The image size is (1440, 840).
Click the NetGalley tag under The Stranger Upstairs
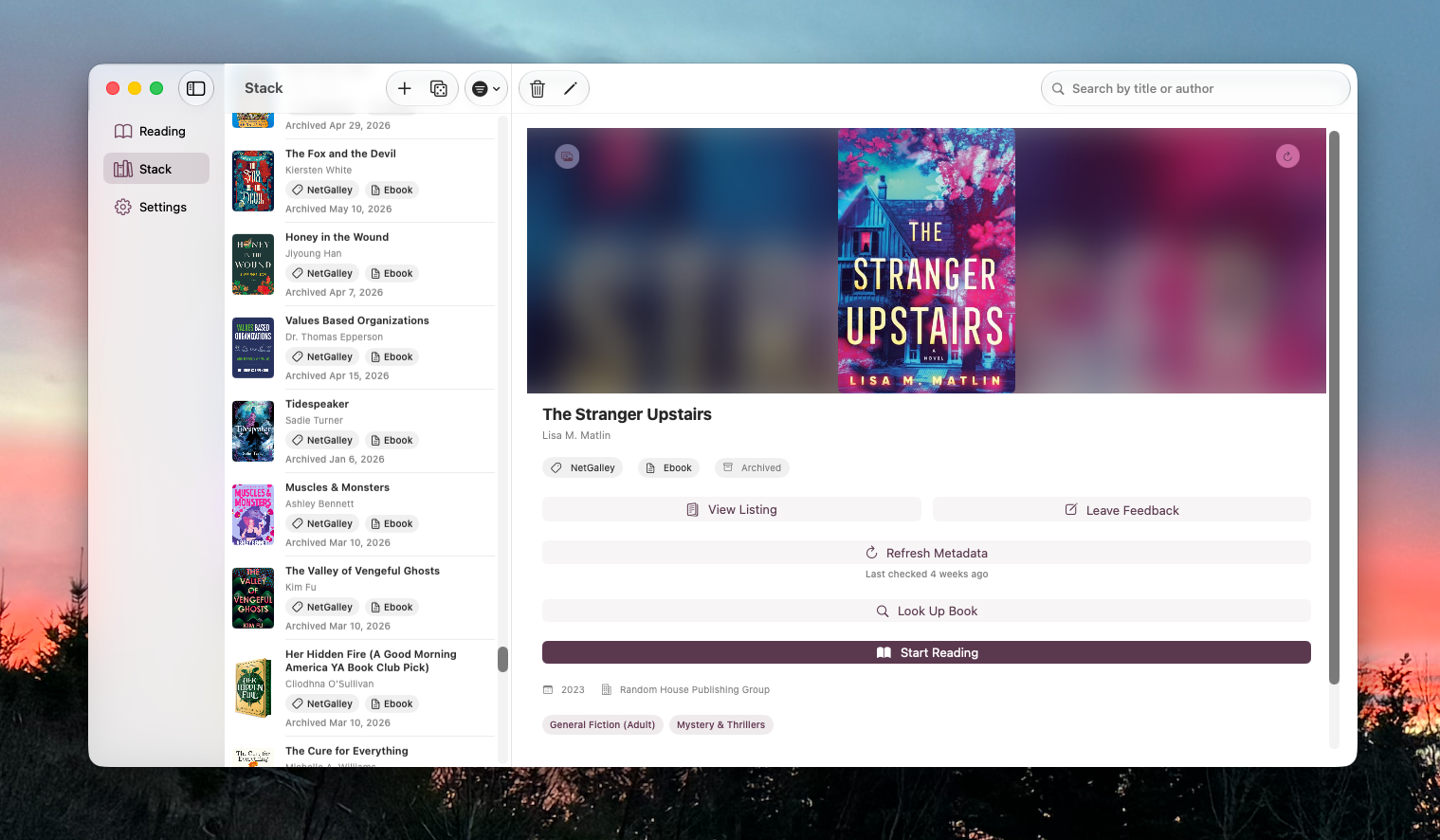583,467
